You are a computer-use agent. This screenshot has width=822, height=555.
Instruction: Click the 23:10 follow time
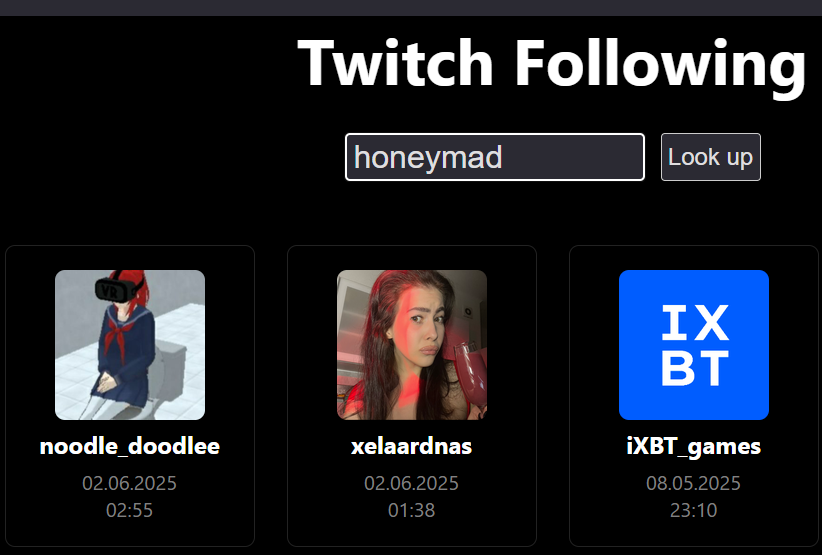[694, 510]
